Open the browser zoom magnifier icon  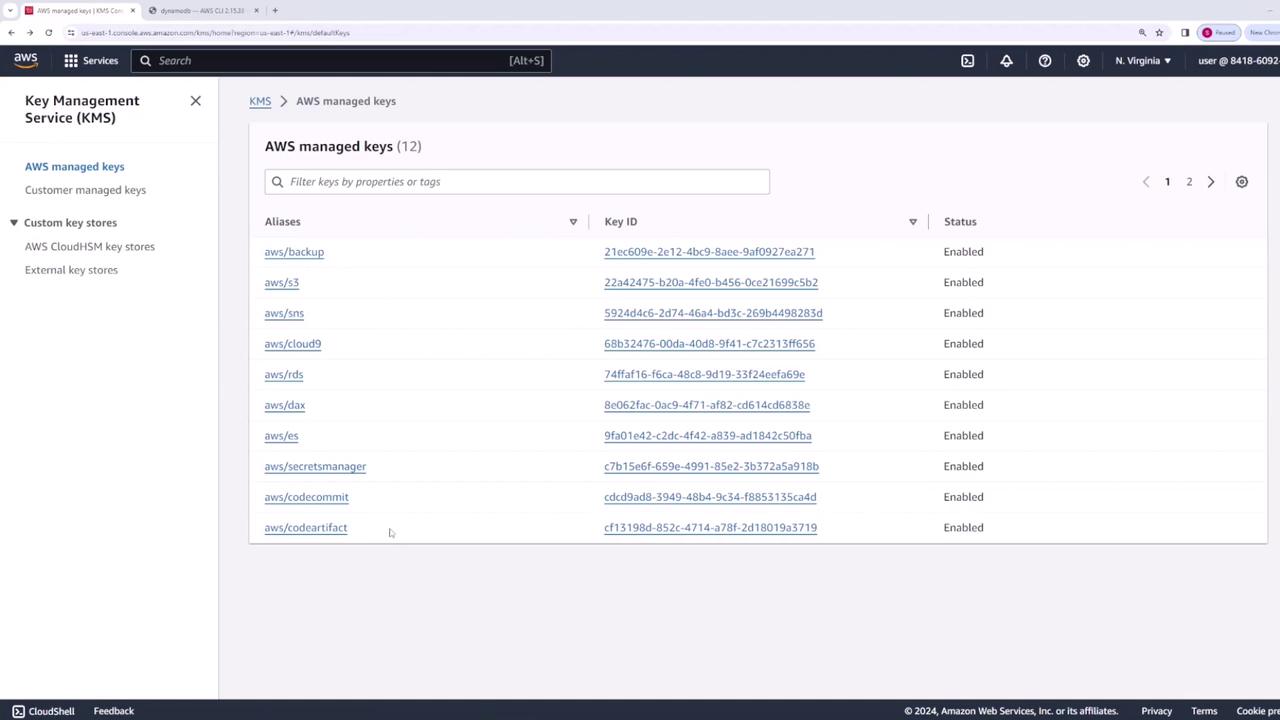click(1142, 33)
